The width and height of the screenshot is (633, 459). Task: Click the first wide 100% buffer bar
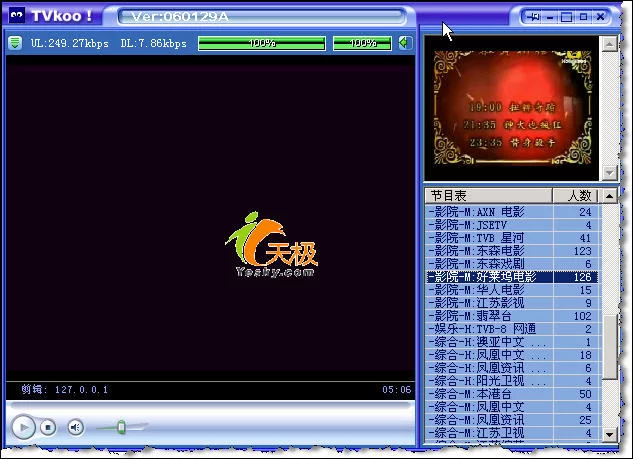262,43
